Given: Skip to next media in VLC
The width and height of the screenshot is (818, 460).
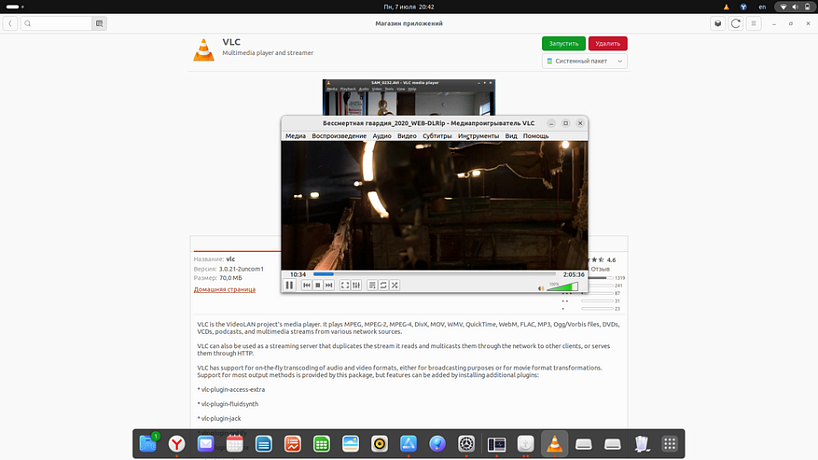Looking at the screenshot, I should pos(329,285).
